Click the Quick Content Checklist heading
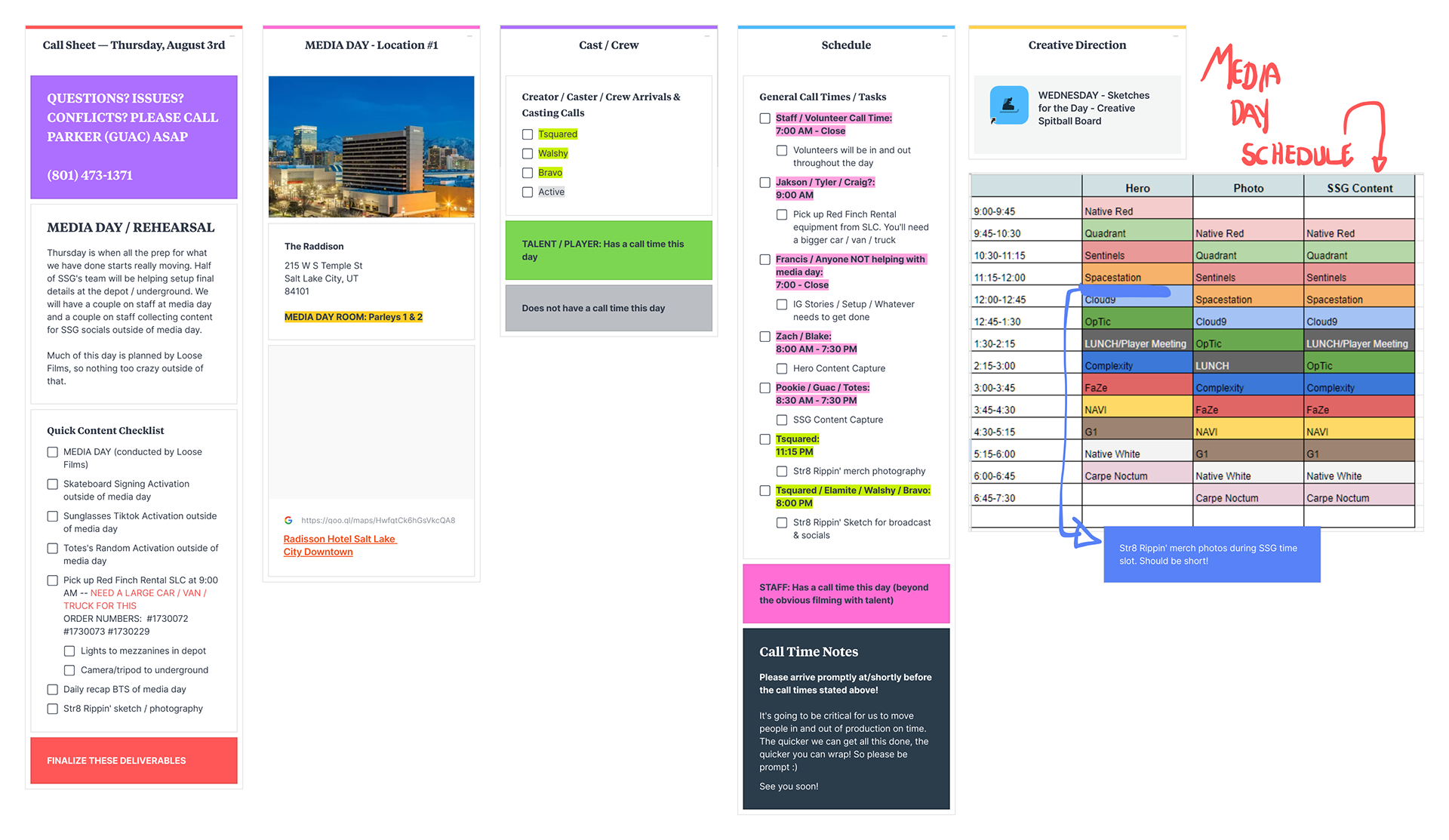Screen dimensions: 1449x840 pos(106,431)
